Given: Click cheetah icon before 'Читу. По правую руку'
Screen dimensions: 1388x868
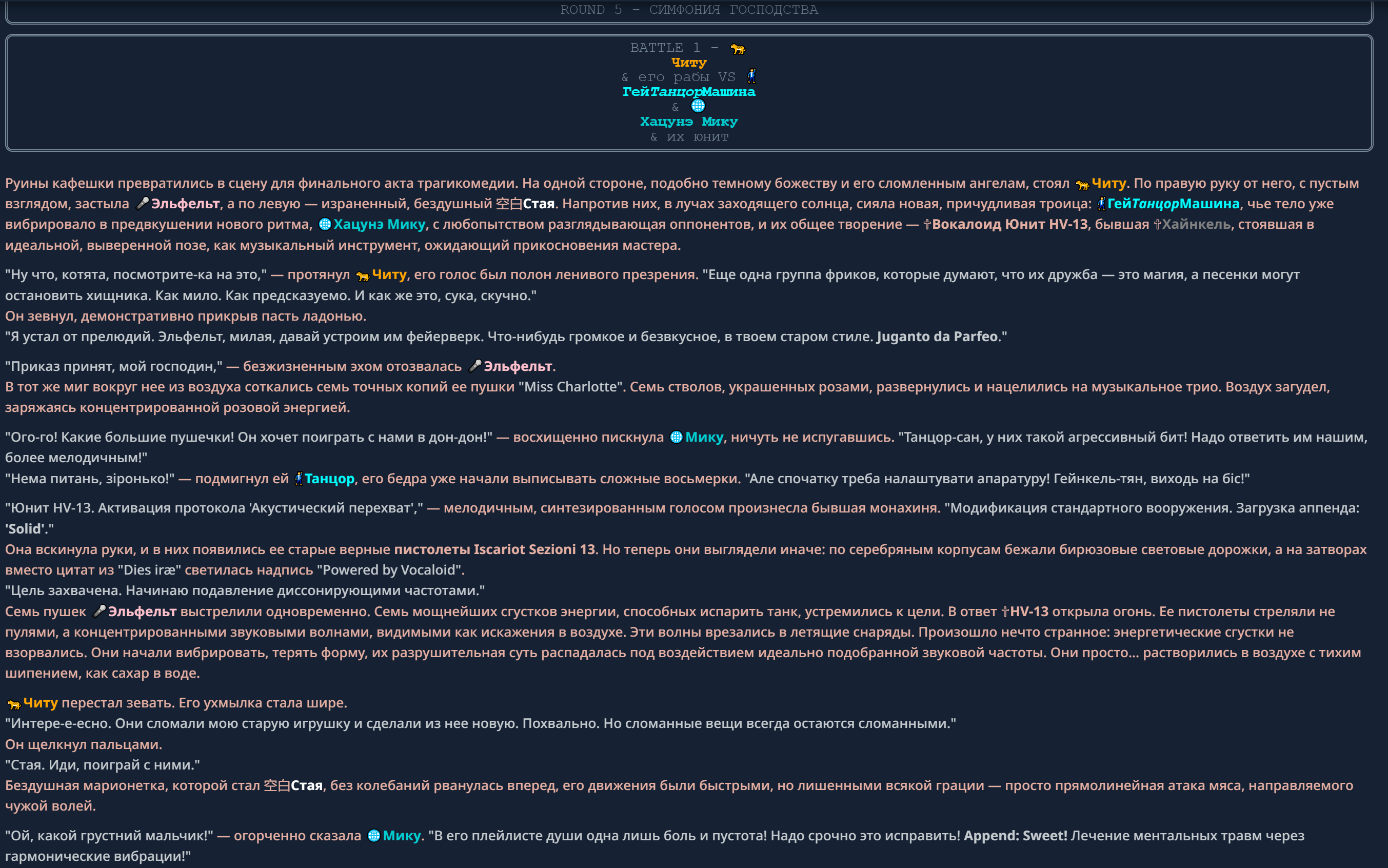Looking at the screenshot, I should (1082, 184).
